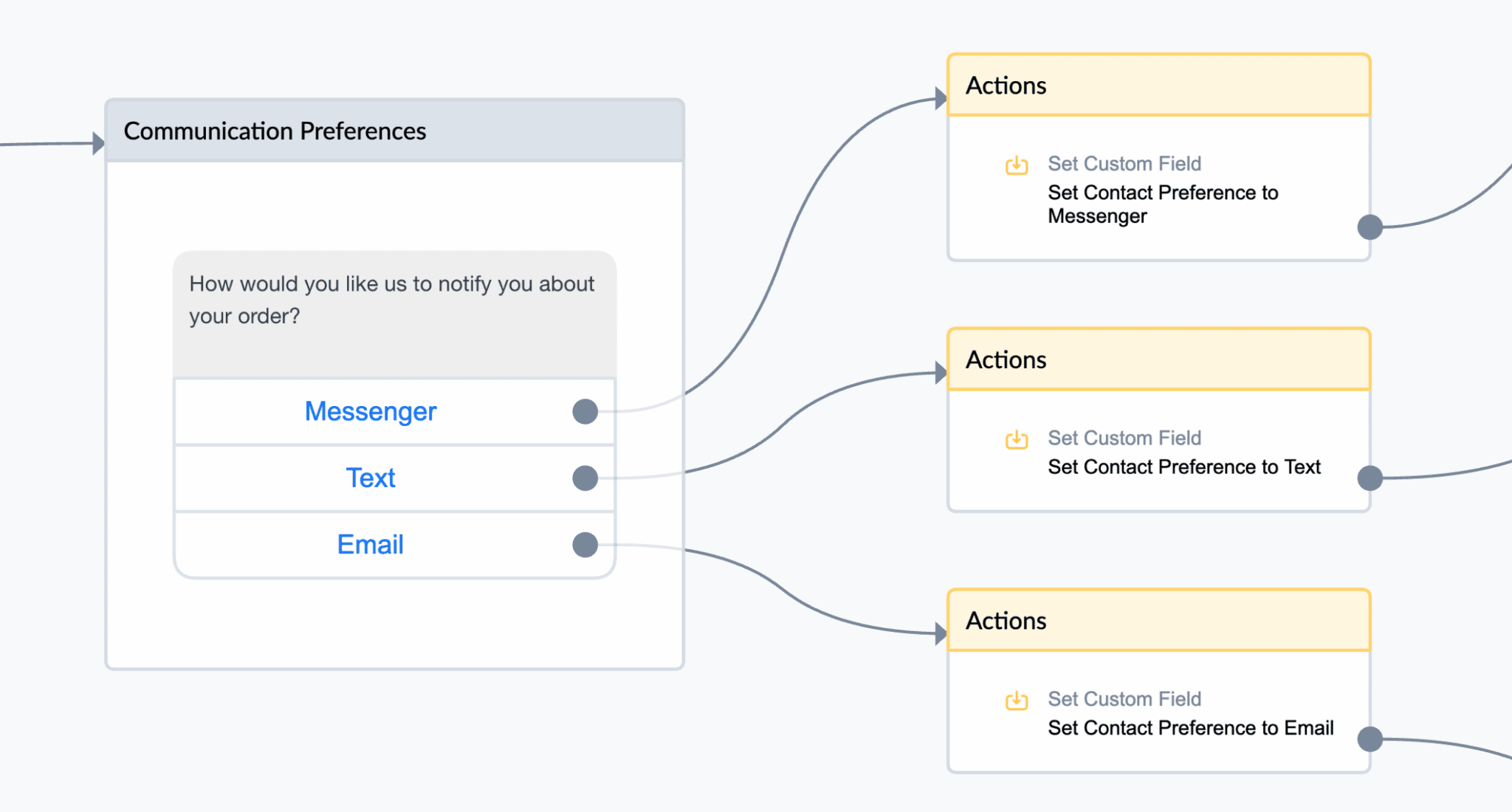Click output connector of Messenger preference action
Viewport: 1512px width, 812px height.
1370,227
